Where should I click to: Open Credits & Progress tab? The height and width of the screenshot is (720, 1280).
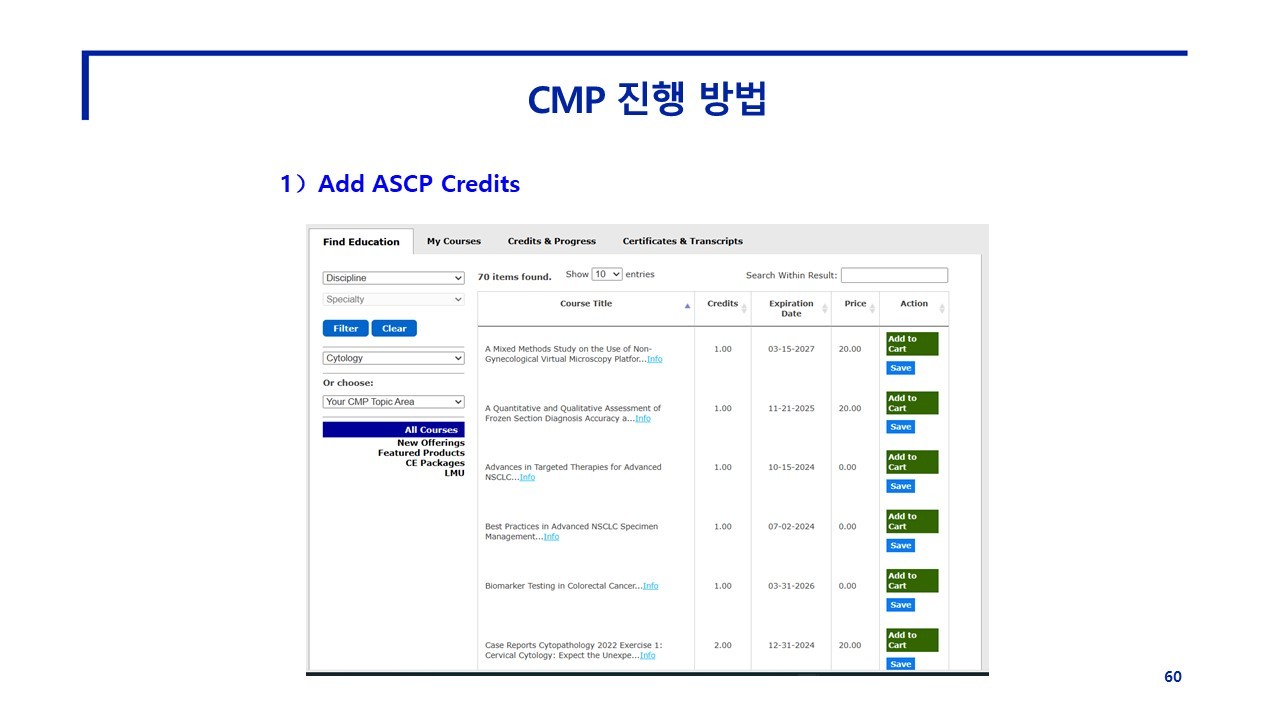[x=552, y=241]
